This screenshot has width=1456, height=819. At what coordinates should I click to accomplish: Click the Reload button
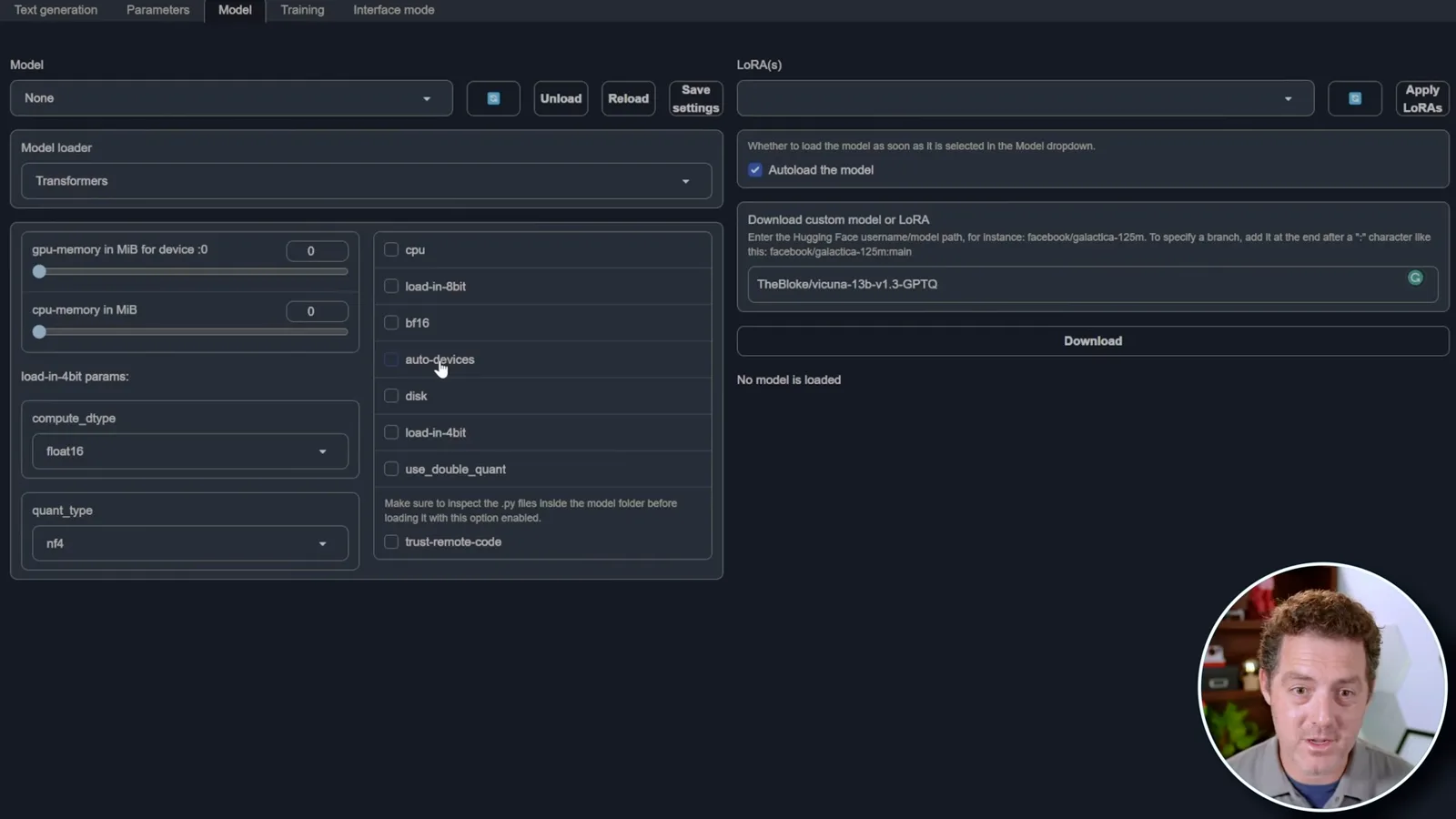click(x=628, y=98)
